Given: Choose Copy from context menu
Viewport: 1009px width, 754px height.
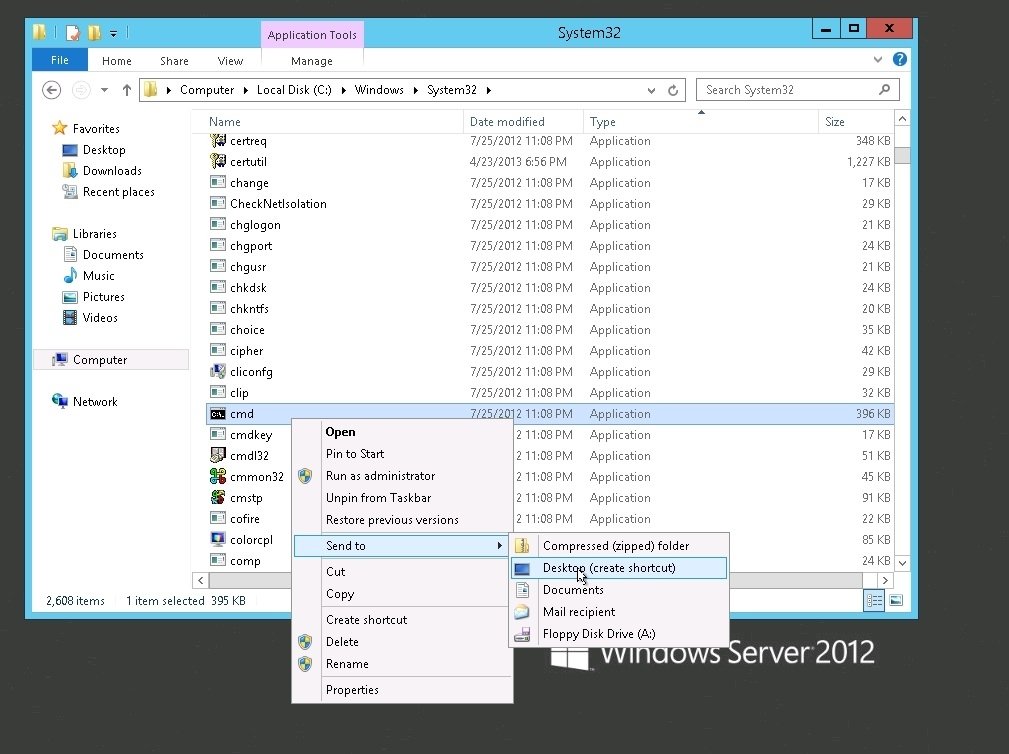Looking at the screenshot, I should 403,594.
